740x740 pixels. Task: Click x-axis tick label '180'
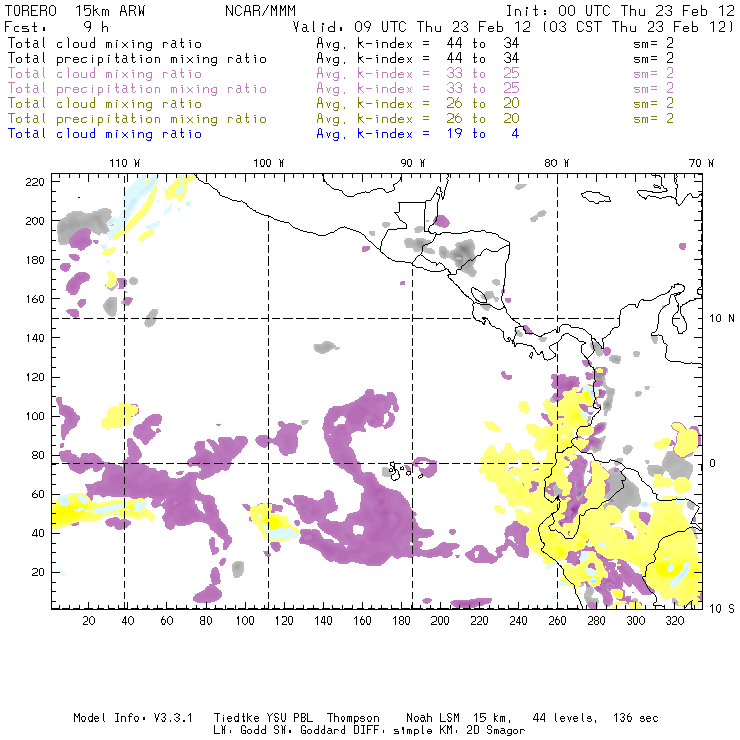[x=401, y=621]
